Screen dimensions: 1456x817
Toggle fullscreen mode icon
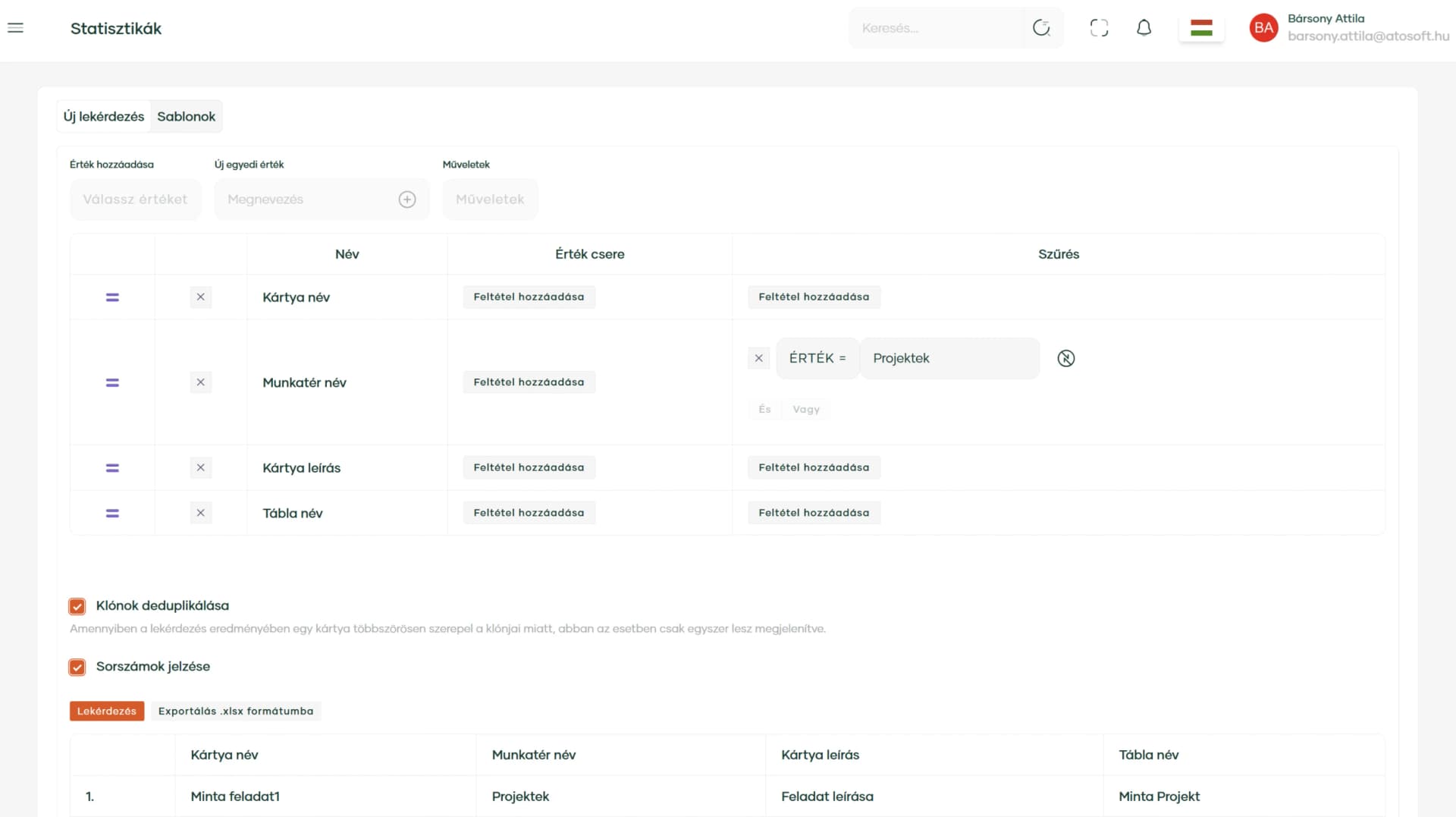click(x=1099, y=28)
